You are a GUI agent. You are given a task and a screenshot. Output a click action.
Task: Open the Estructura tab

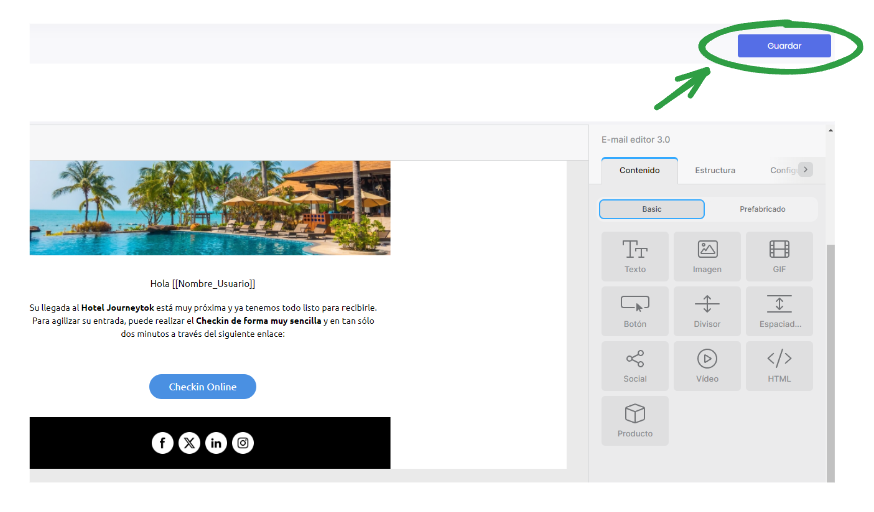click(715, 170)
